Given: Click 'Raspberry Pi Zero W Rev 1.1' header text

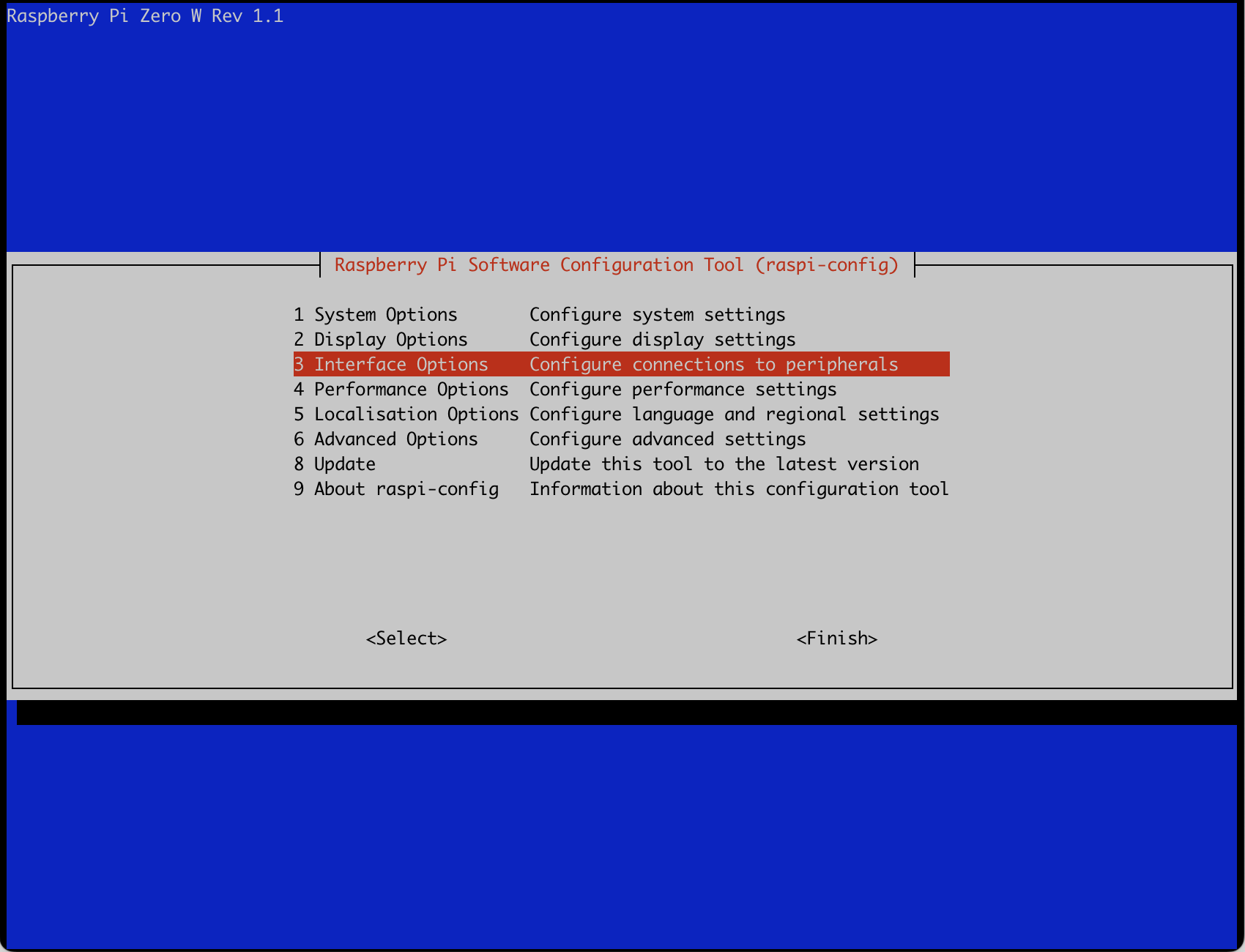Looking at the screenshot, I should (145, 16).
